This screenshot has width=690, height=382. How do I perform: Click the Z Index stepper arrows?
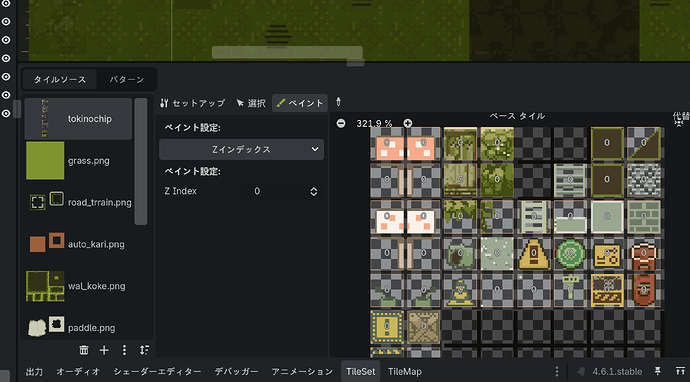point(314,191)
